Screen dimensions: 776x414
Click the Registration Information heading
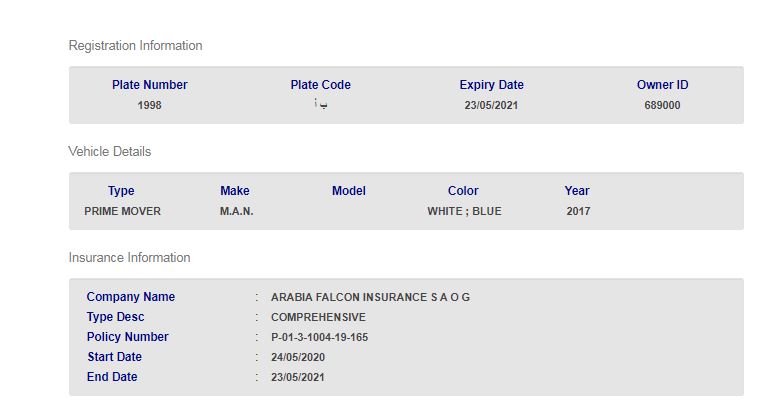[135, 46]
